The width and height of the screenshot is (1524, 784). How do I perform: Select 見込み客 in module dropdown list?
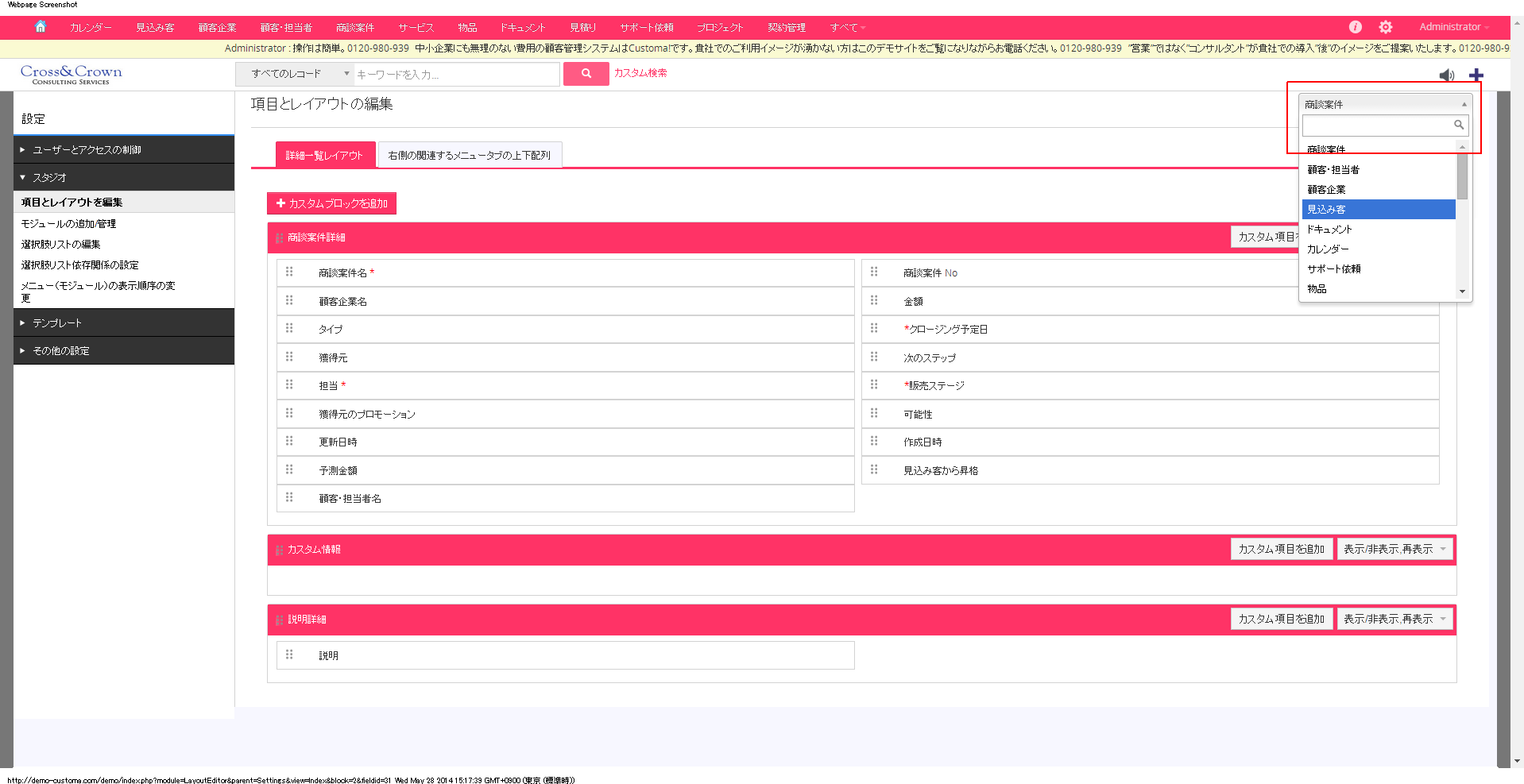pyautogui.click(x=1379, y=210)
